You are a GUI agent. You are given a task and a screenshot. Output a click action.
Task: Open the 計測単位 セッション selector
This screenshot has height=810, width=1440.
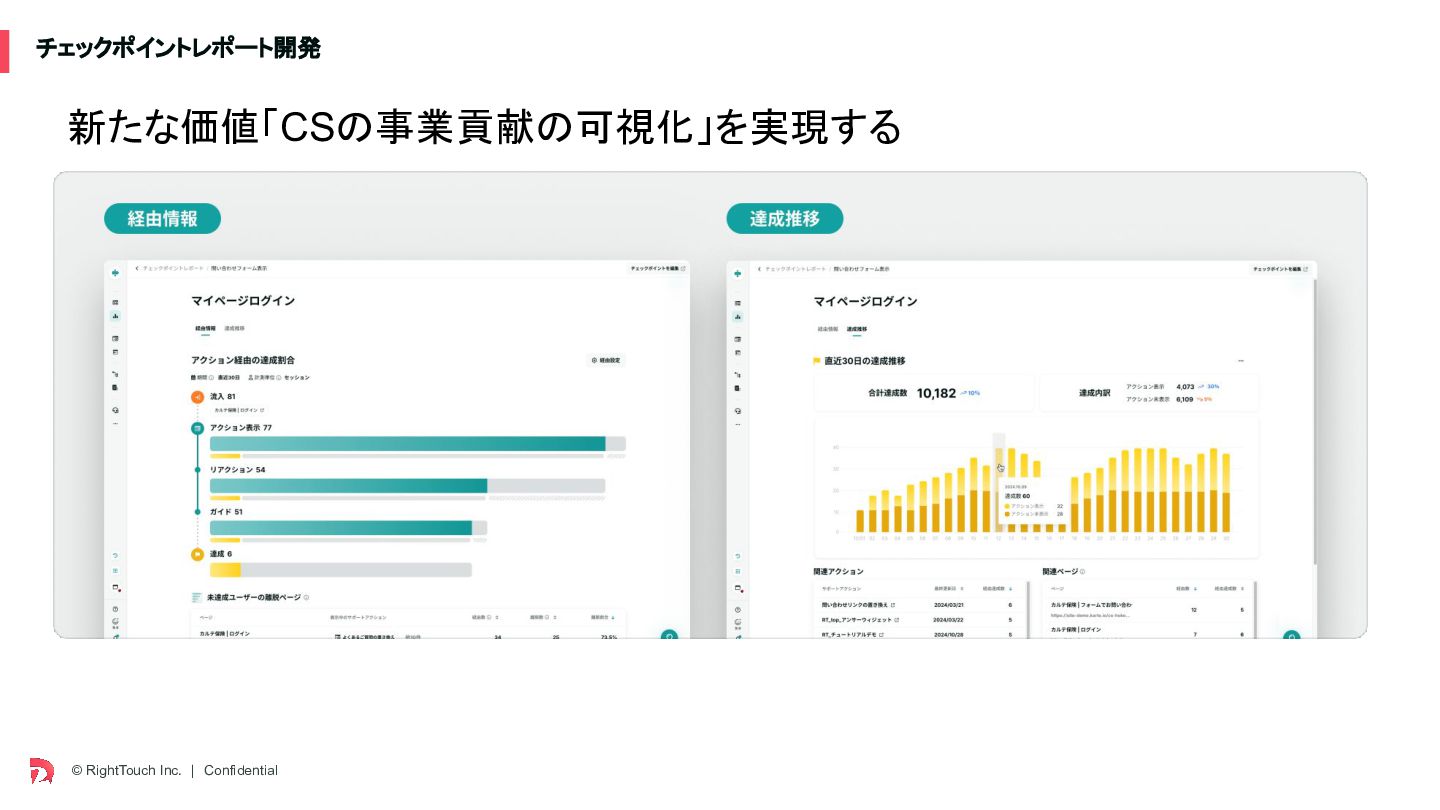[279, 378]
